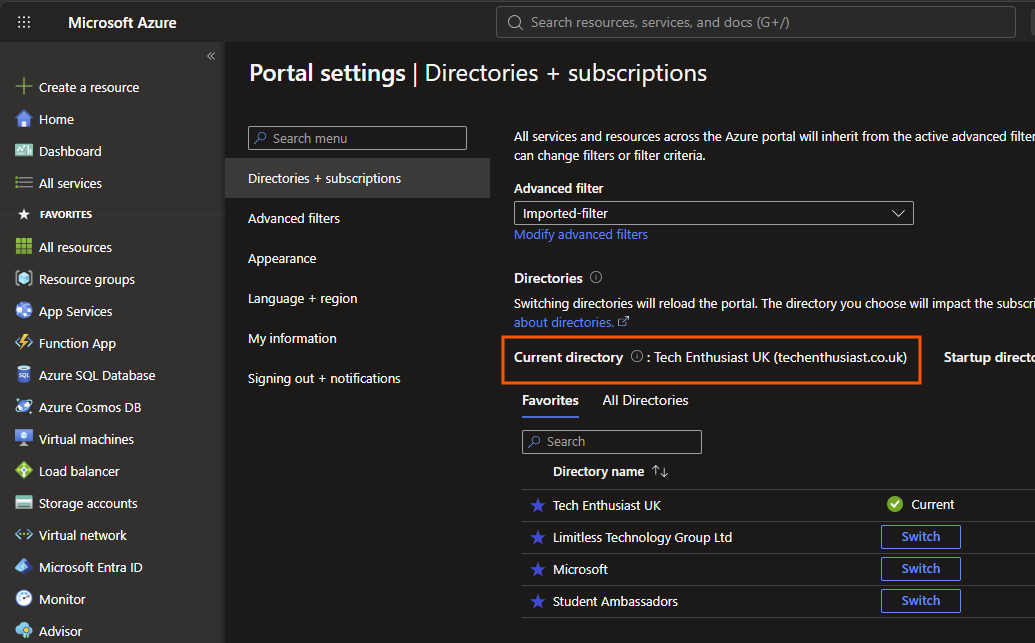This screenshot has width=1035, height=643.
Task: Toggle favorite star for Microsoft directory
Action: tap(538, 569)
